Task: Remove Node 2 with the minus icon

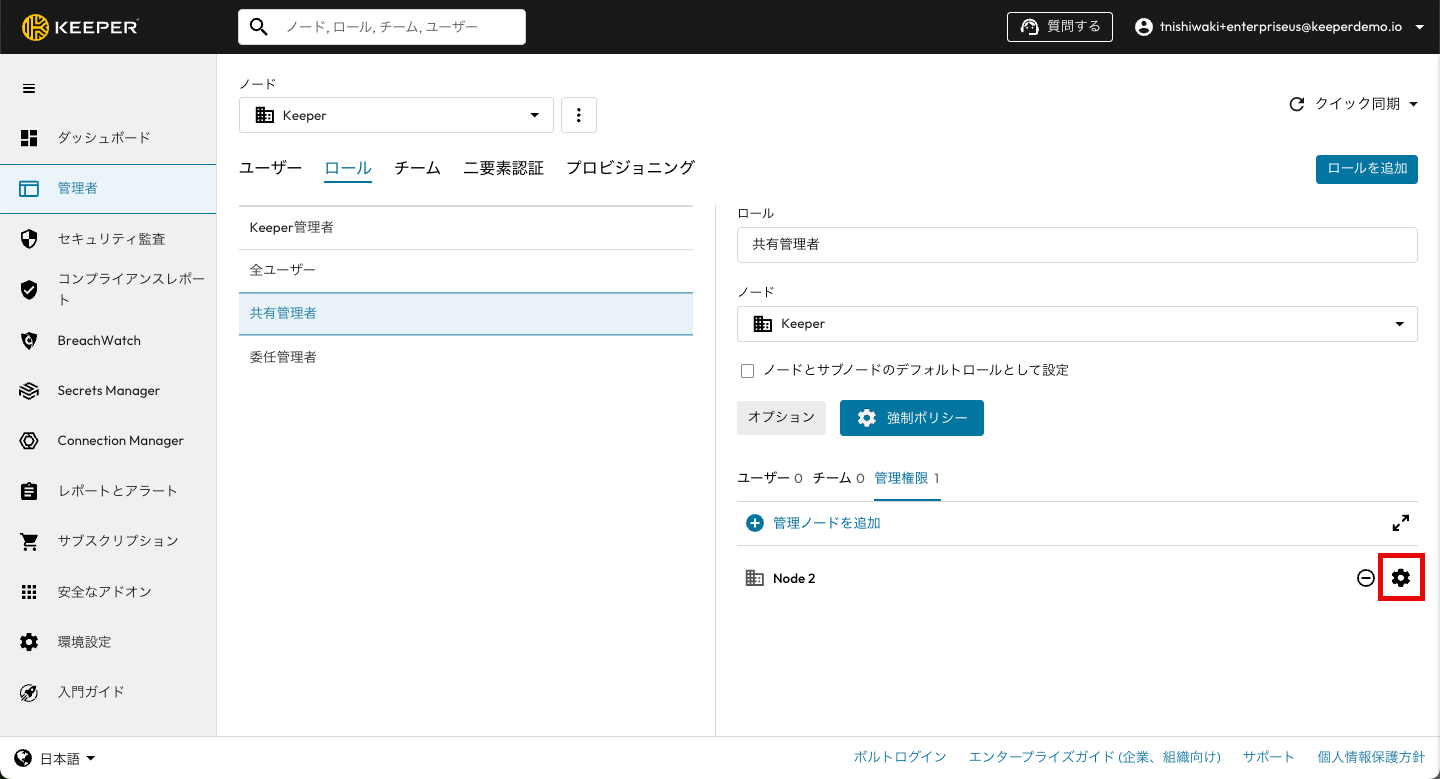Action: coord(1365,578)
